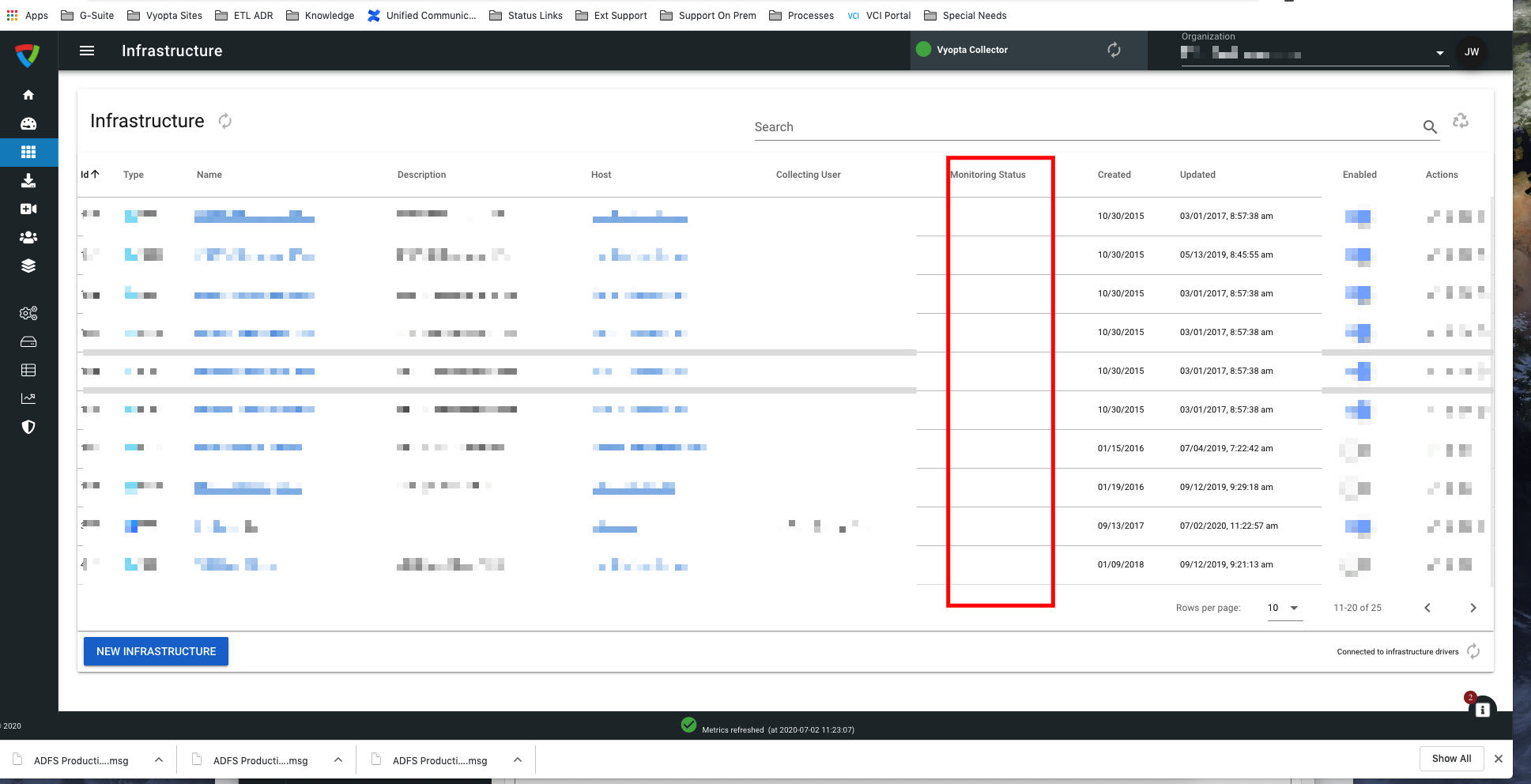1531x784 pixels.
Task: Toggle Enabled for row created 01/09/2018
Action: pos(1356,565)
